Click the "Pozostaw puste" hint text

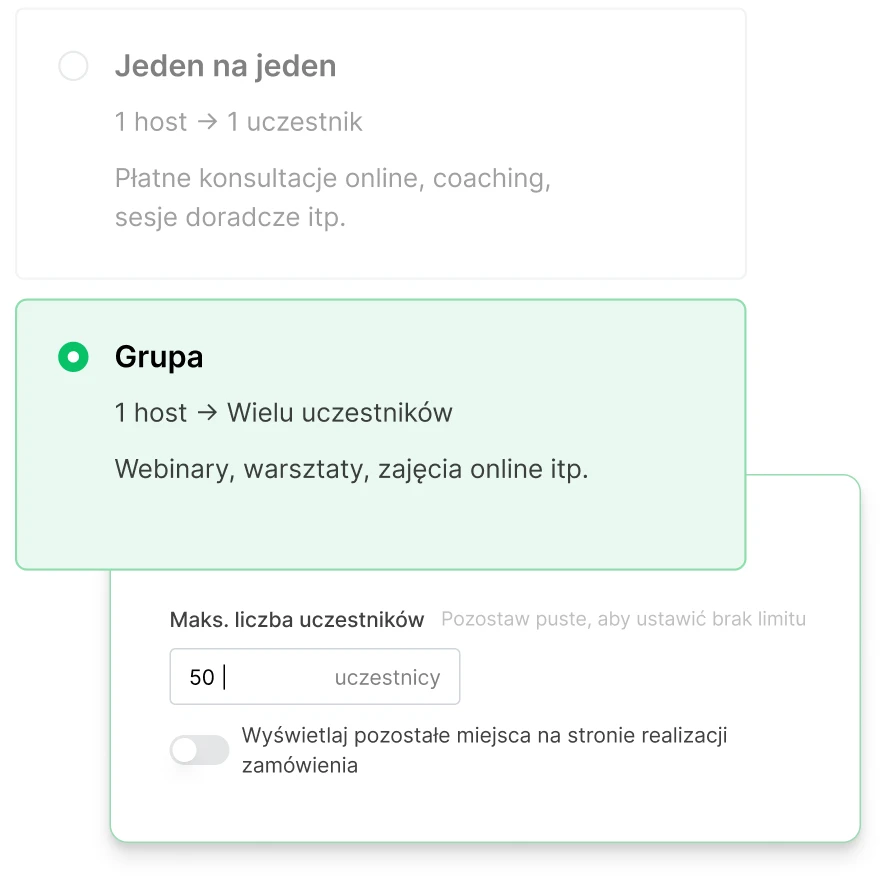coord(623,620)
